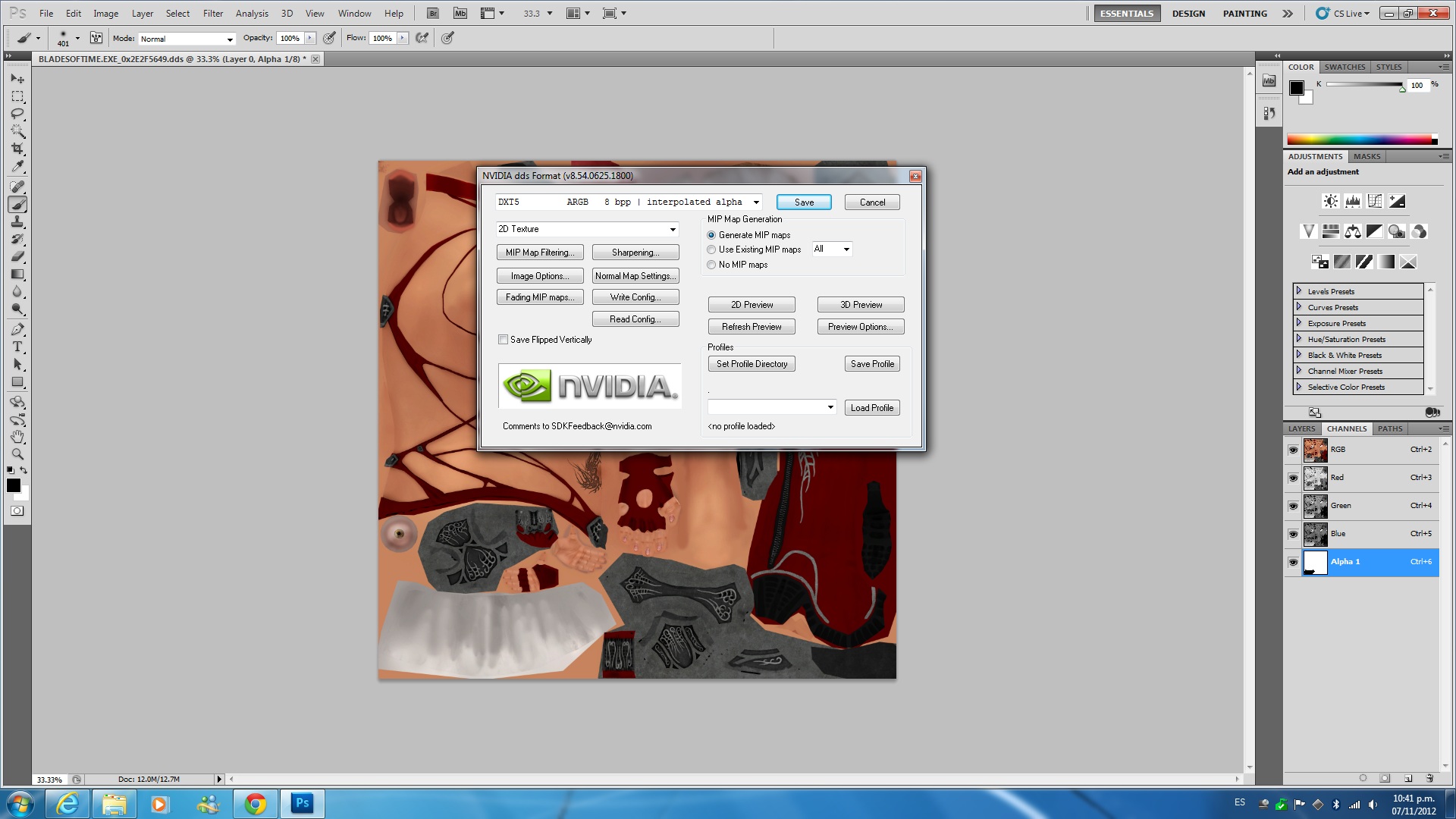Image resolution: width=1456 pixels, height=819 pixels.
Task: Switch to the Layers tab
Action: click(1301, 428)
